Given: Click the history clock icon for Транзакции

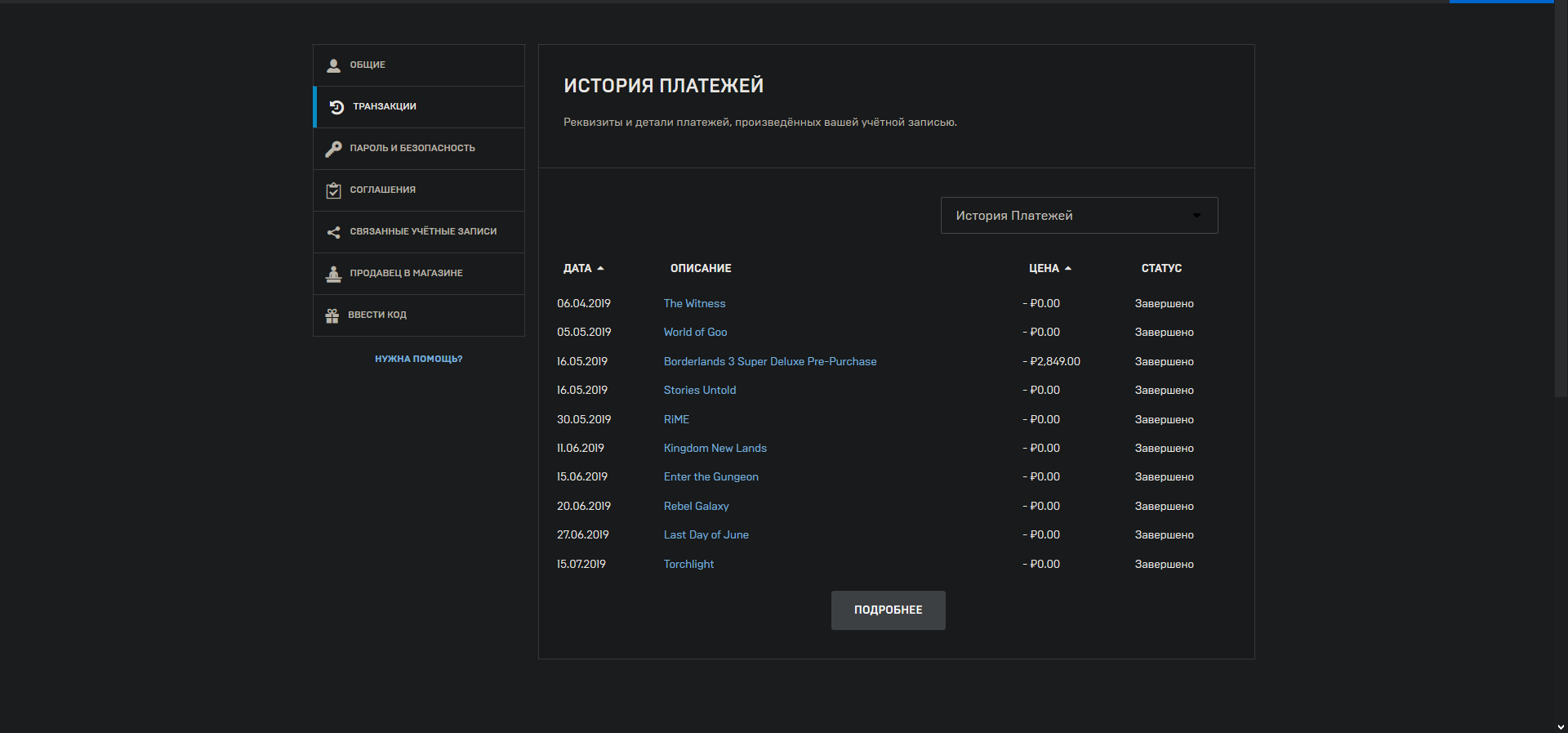Looking at the screenshot, I should point(336,107).
